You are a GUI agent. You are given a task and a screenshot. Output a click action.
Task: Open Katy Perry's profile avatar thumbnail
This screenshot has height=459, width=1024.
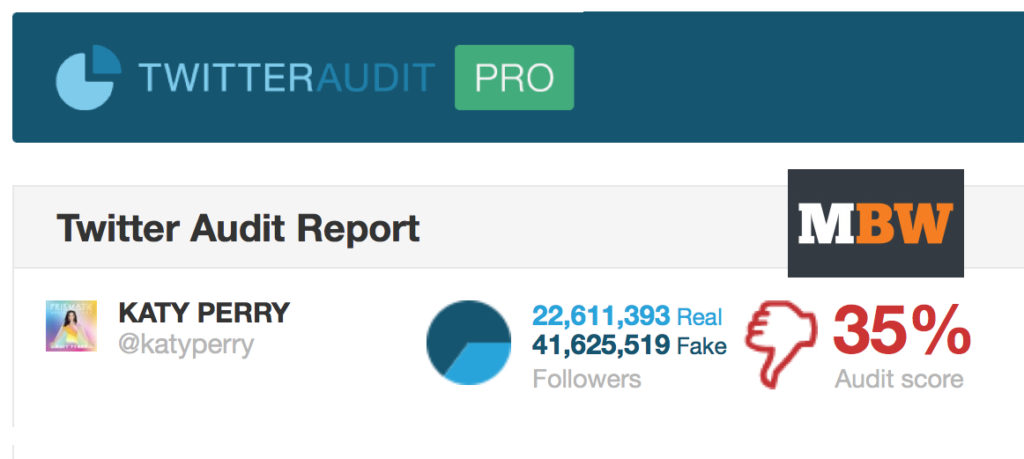click(x=71, y=325)
